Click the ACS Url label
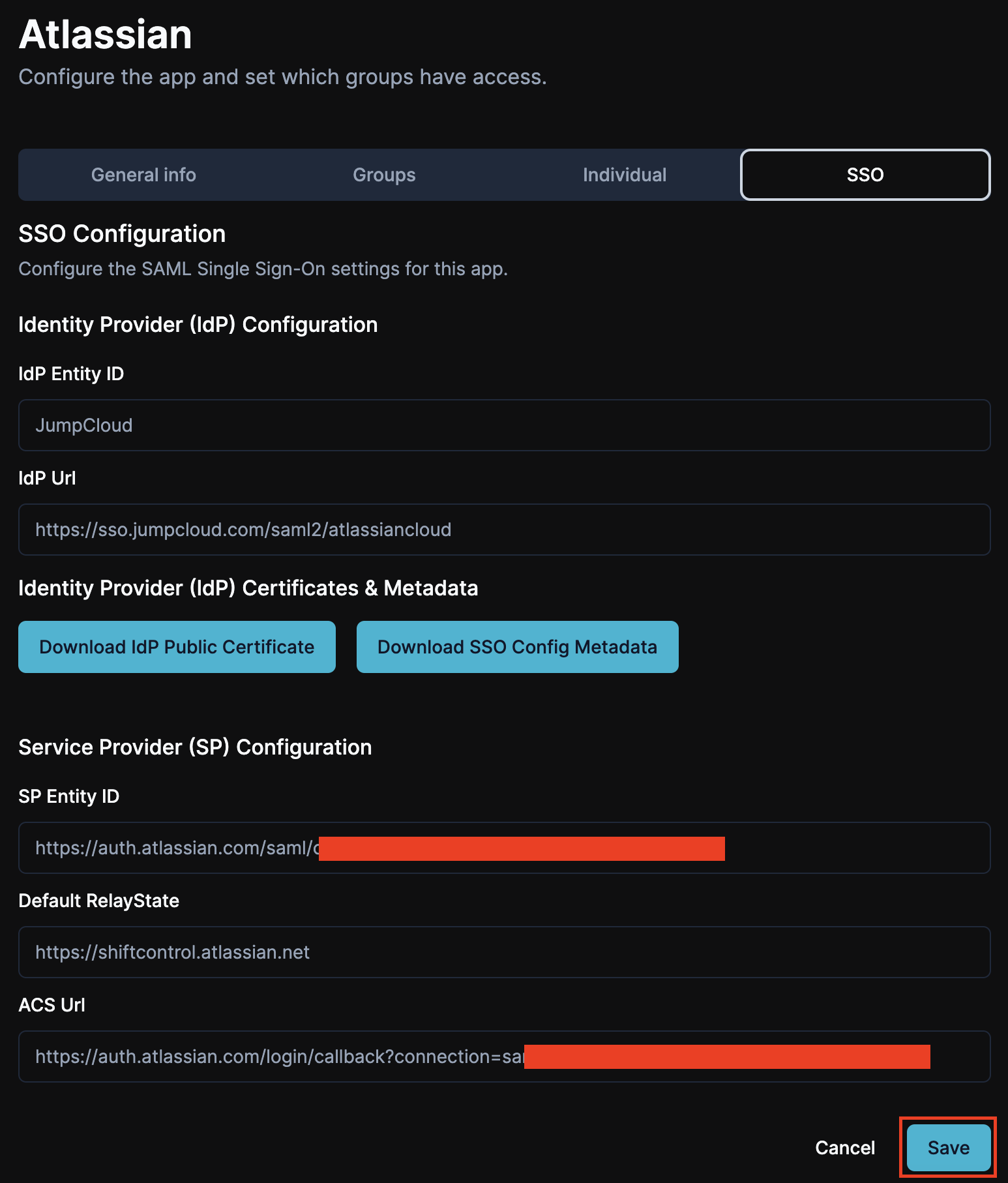The image size is (1008, 1183). (52, 1005)
